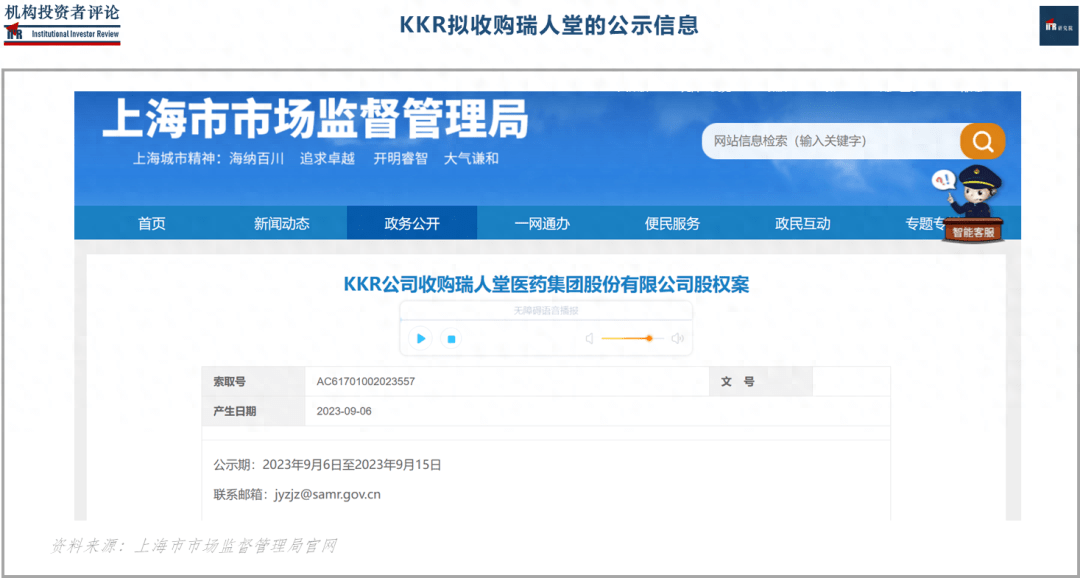Screen dimensions: 1080x578
Task: Select the 政务公开 navigation tab
Action: tap(412, 224)
